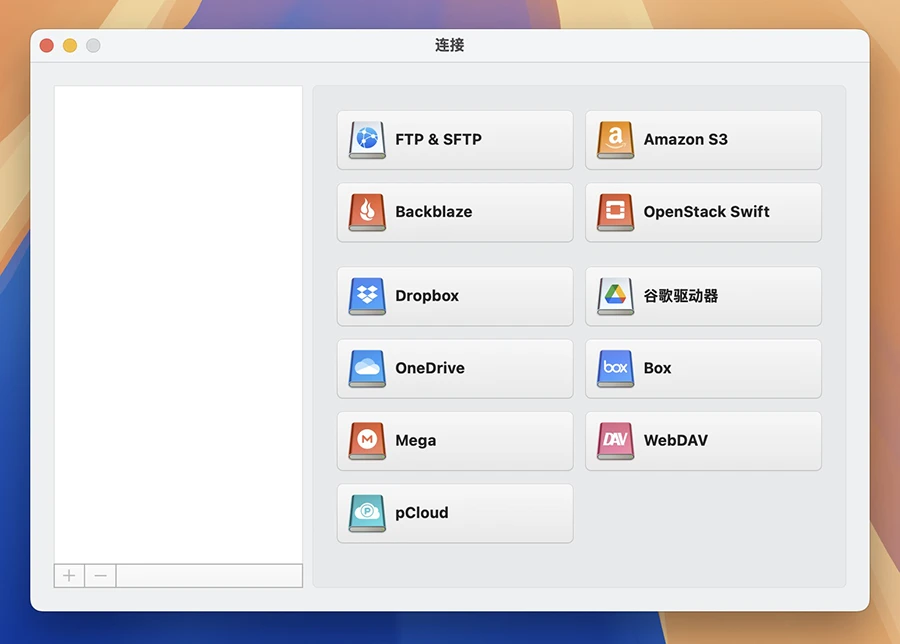Click the pCloud drive icon
The image size is (900, 644).
[367, 513]
